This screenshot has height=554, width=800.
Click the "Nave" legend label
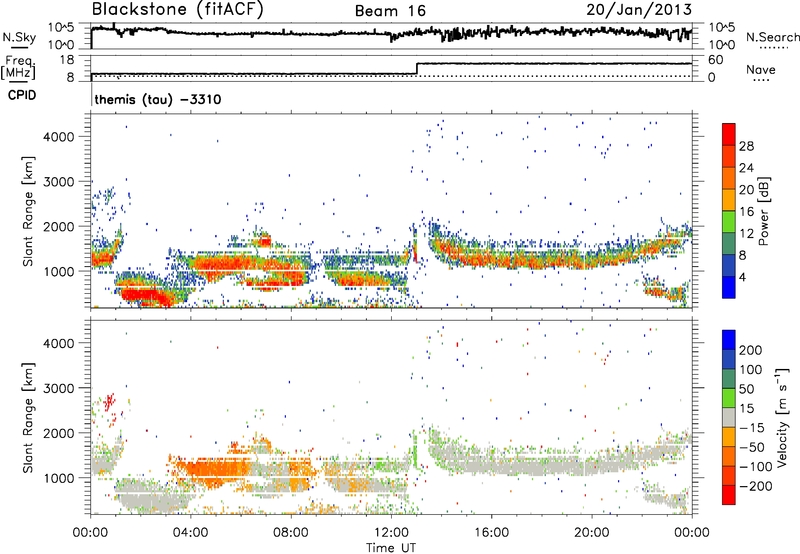coord(760,69)
